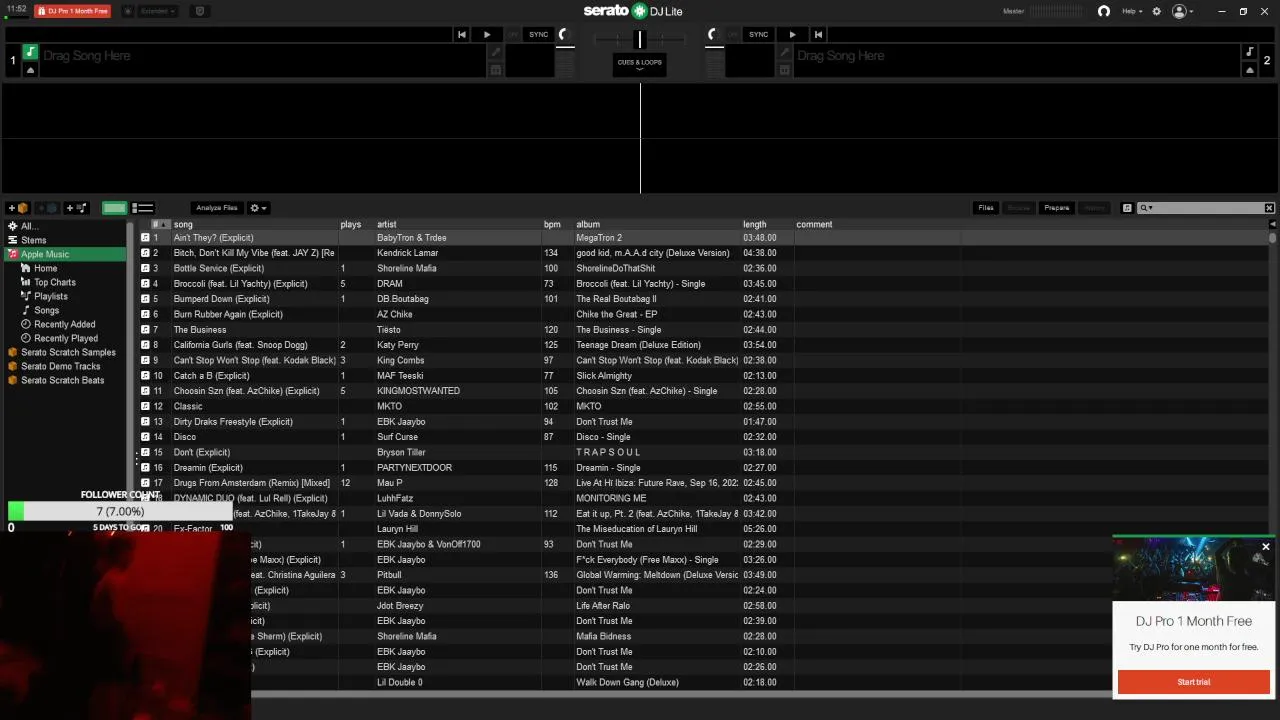The image size is (1280, 720).
Task: Open the user account dropdown
Action: coord(1183,11)
